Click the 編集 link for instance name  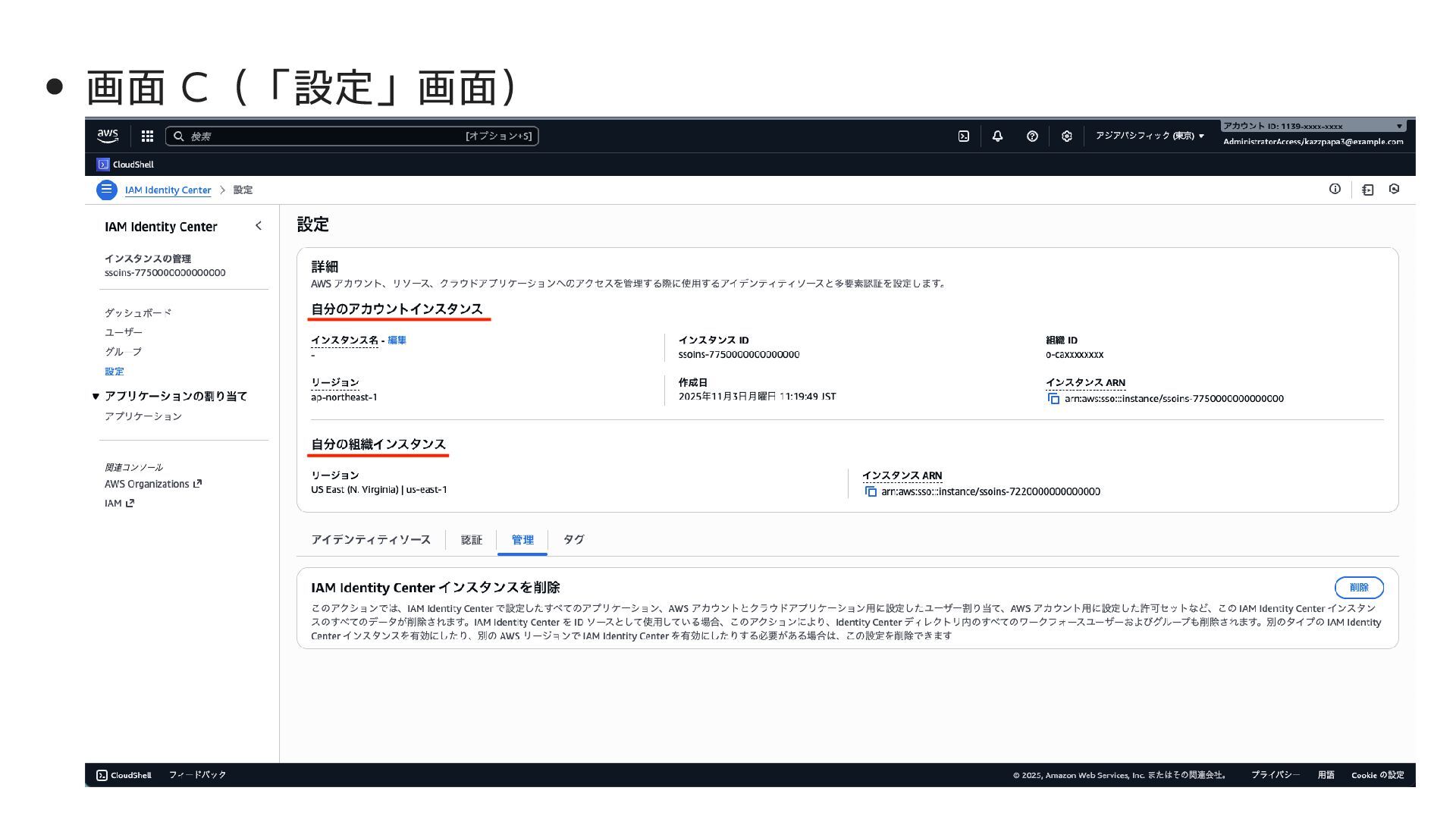[397, 340]
